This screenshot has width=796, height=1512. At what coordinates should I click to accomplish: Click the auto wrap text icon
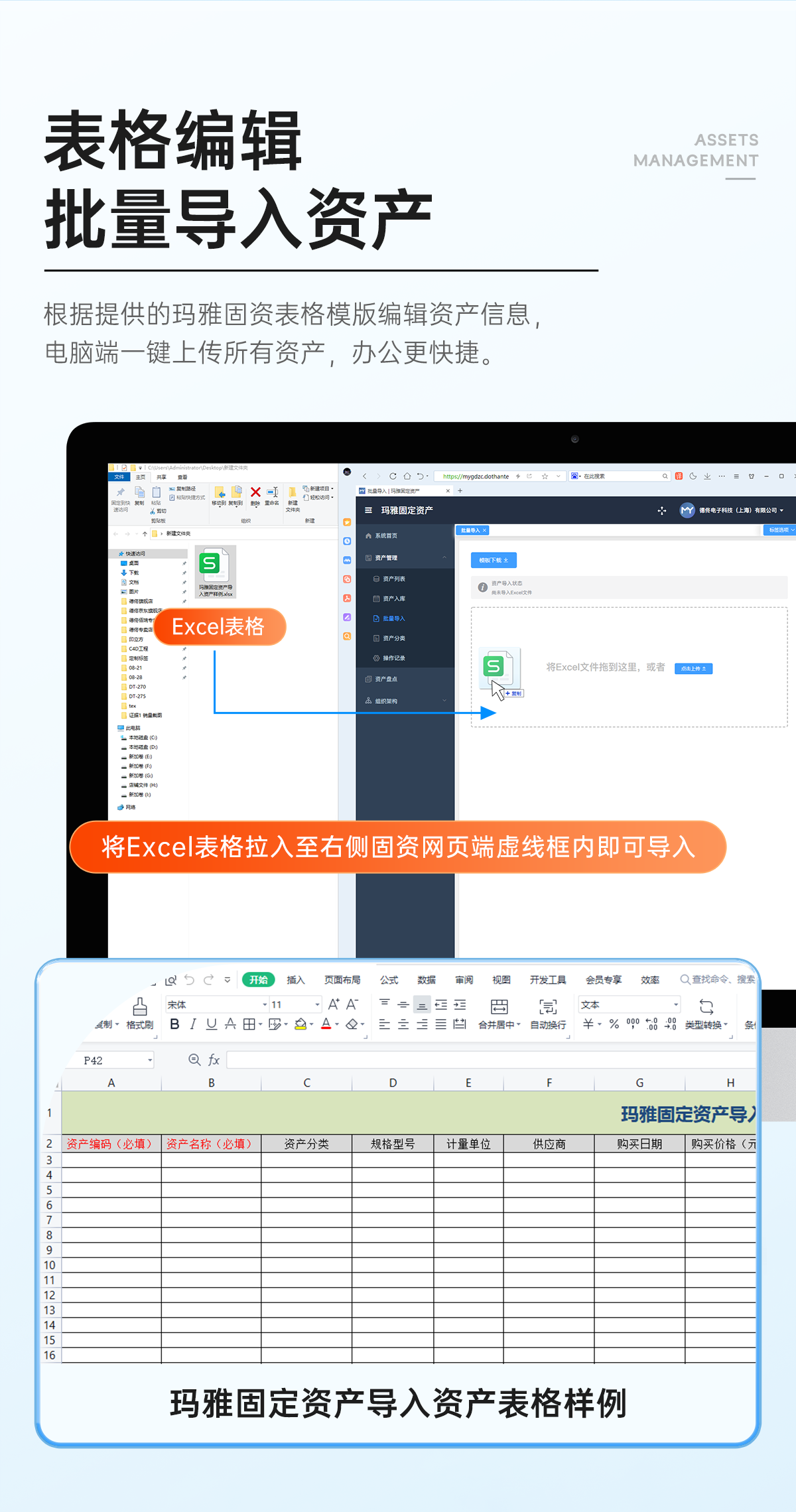[x=548, y=1006]
